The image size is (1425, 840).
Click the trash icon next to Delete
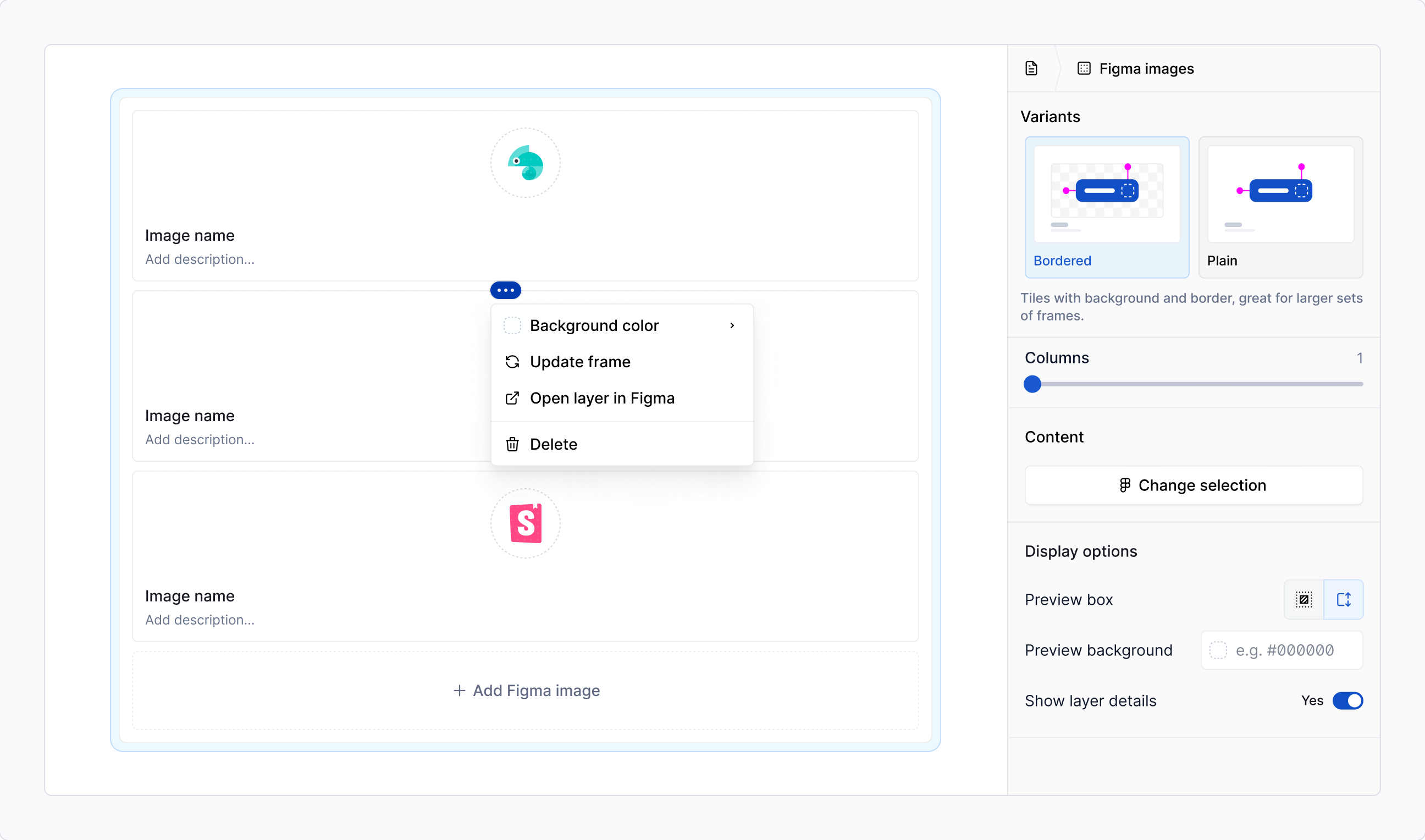coord(512,444)
